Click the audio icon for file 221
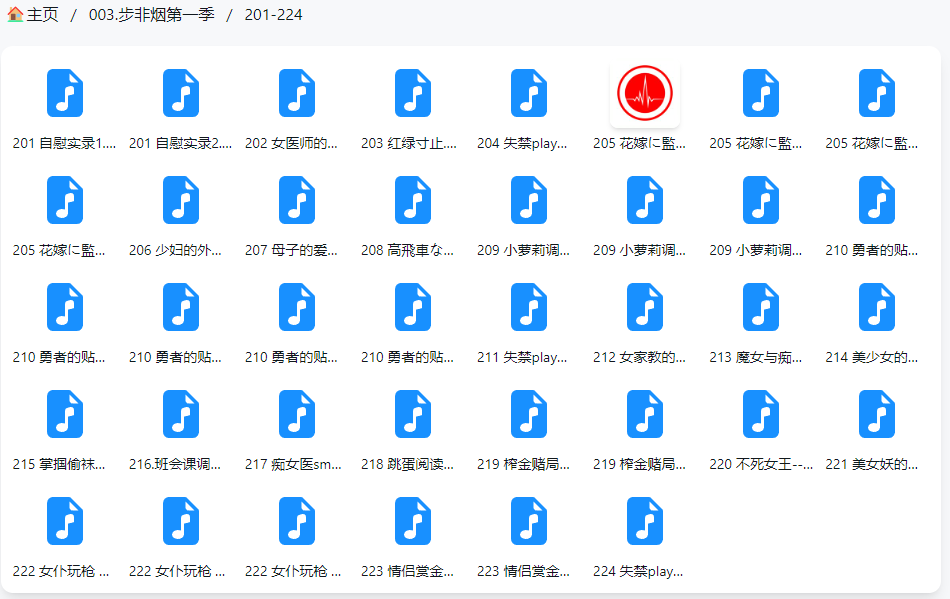Viewport: 950px width, 599px height. (877, 414)
